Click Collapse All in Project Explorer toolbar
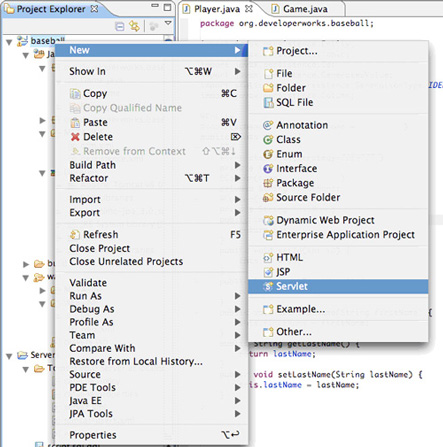 (x=120, y=26)
